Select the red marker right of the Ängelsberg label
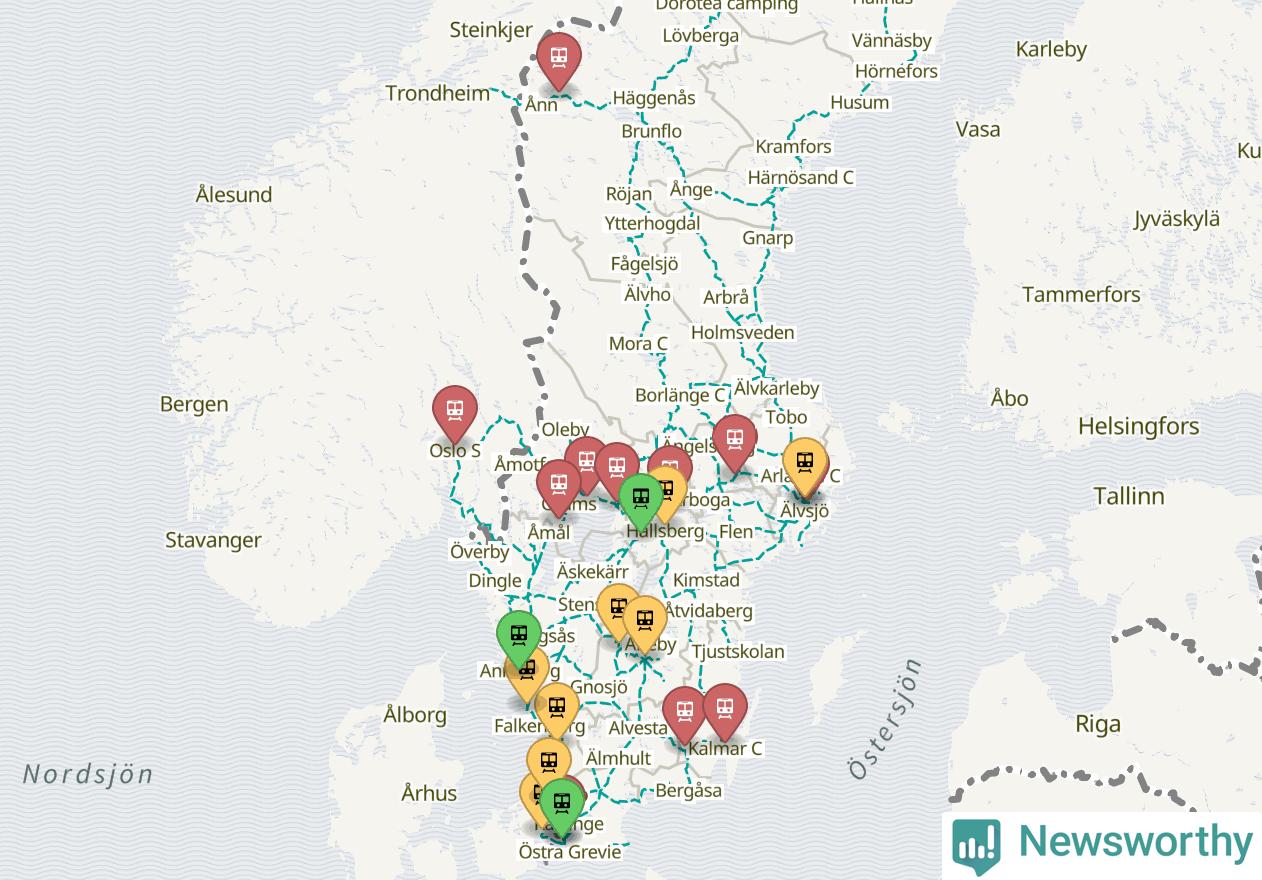Image resolution: width=1262 pixels, height=880 pixels. coord(734,442)
